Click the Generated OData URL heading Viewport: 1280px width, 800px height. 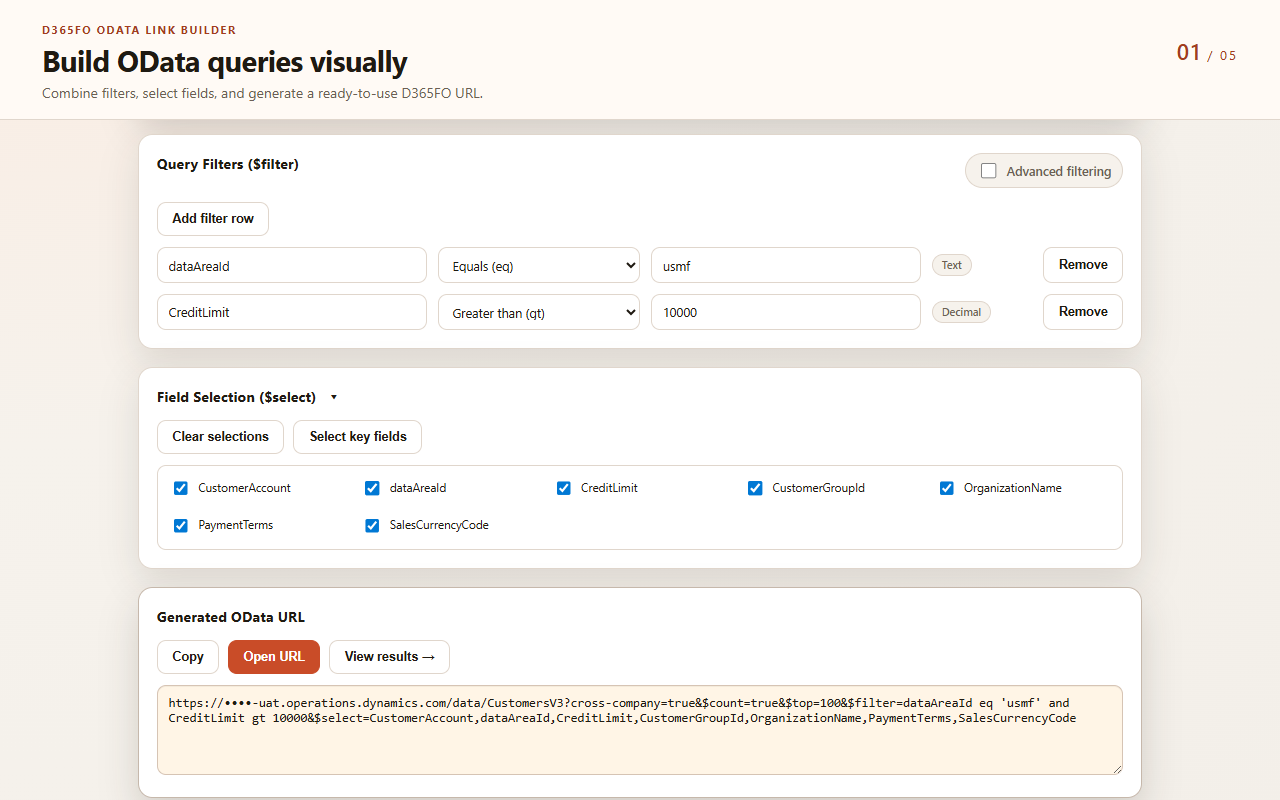(x=231, y=617)
